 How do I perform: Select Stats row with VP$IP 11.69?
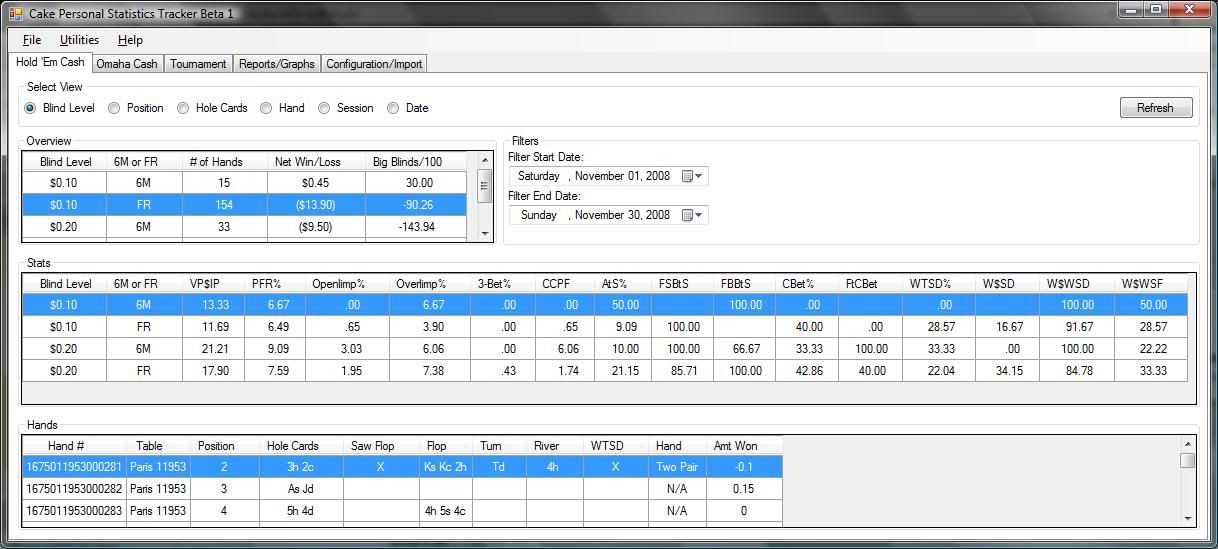click(605, 327)
